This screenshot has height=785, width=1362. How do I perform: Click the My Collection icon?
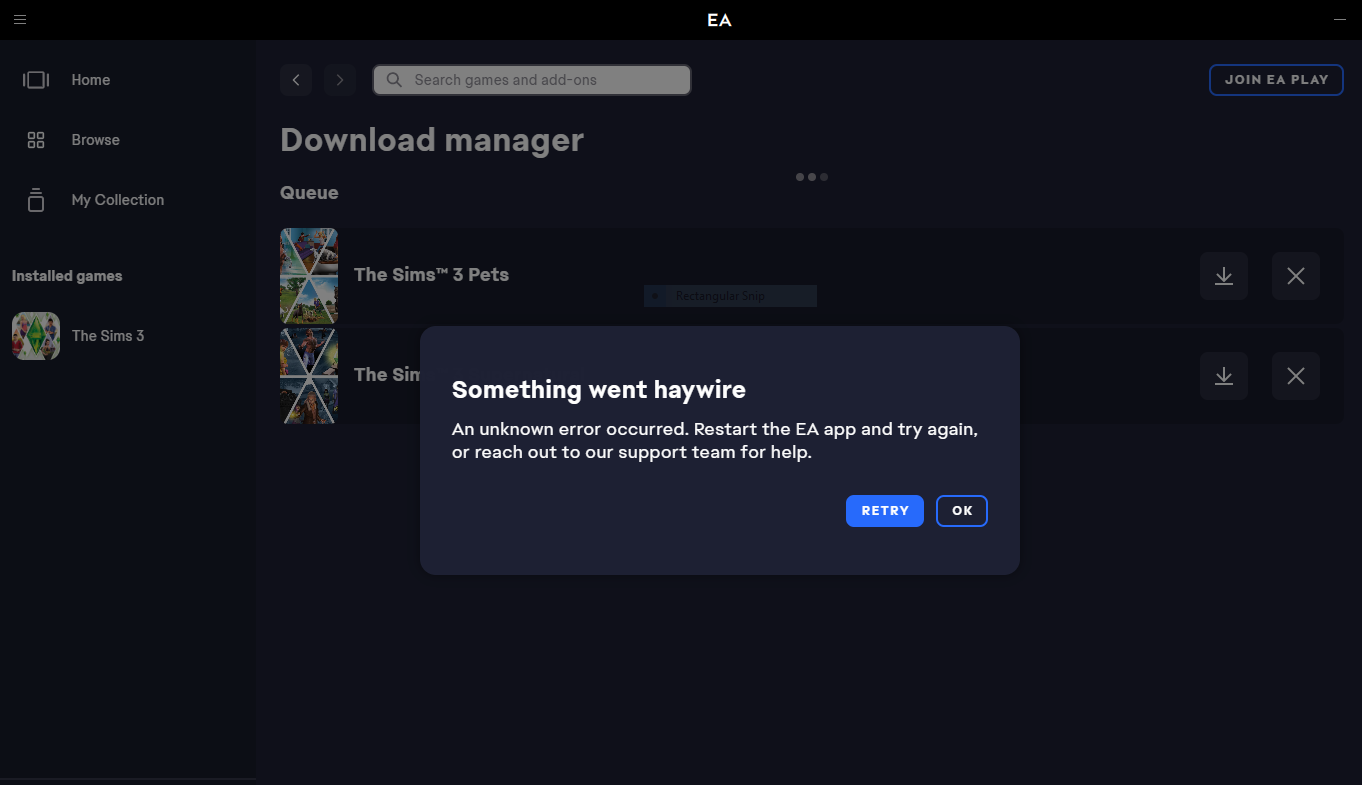click(36, 200)
